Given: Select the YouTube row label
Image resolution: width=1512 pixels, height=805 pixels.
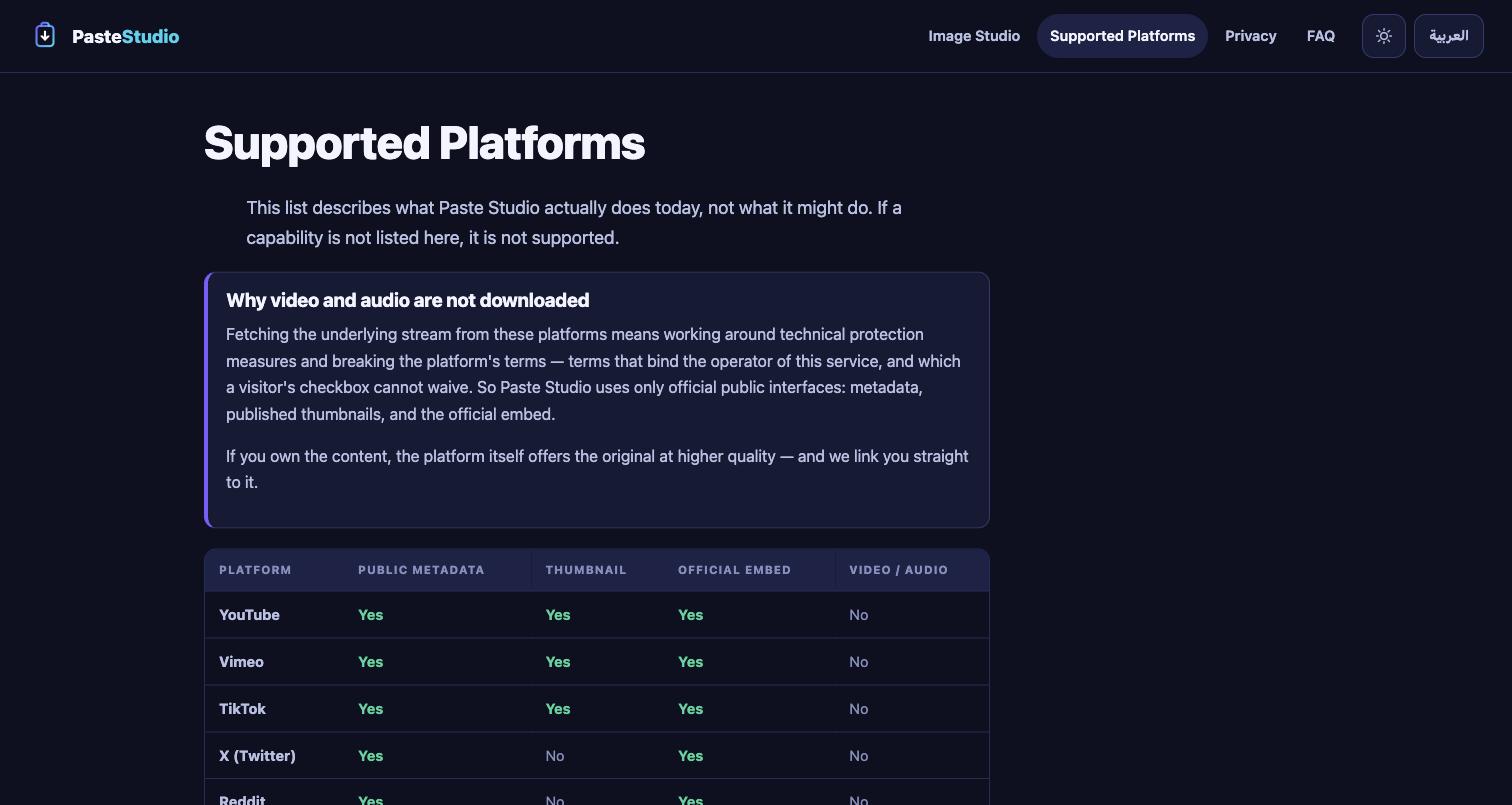Looking at the screenshot, I should [x=249, y=615].
